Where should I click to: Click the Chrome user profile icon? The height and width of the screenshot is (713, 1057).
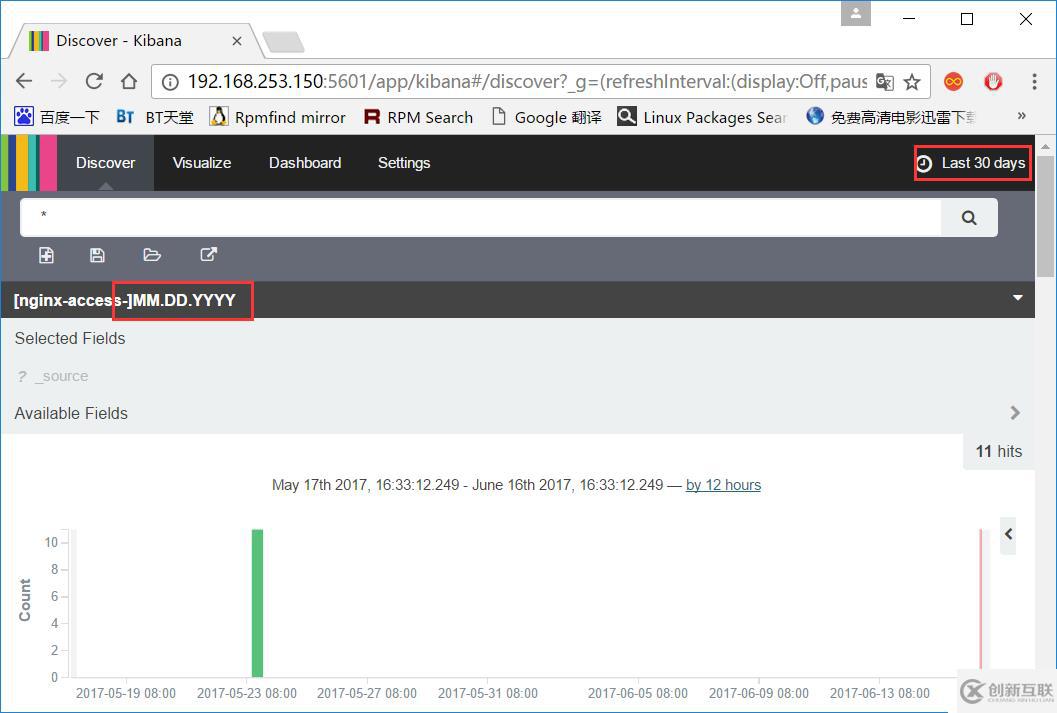[855, 13]
